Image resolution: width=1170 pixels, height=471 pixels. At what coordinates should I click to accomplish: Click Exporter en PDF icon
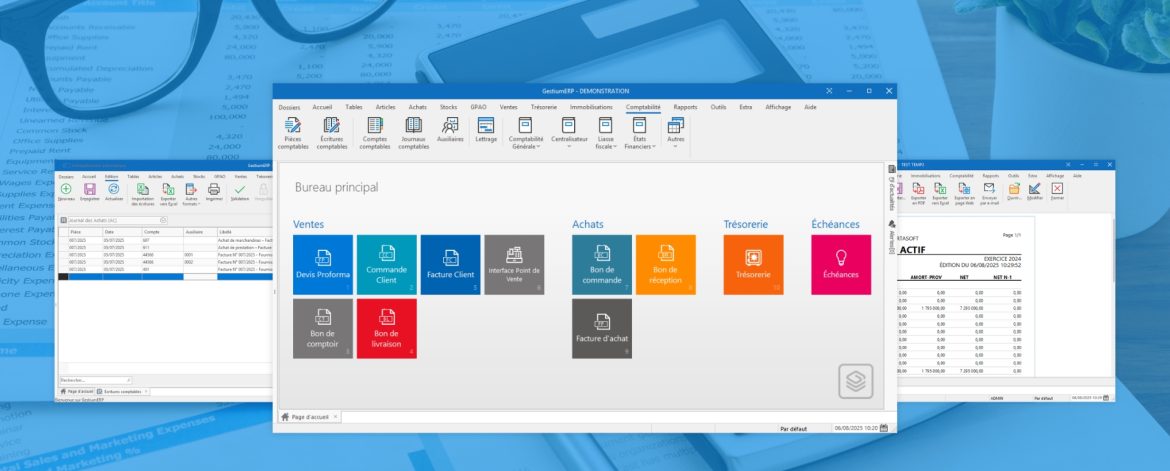click(x=917, y=190)
